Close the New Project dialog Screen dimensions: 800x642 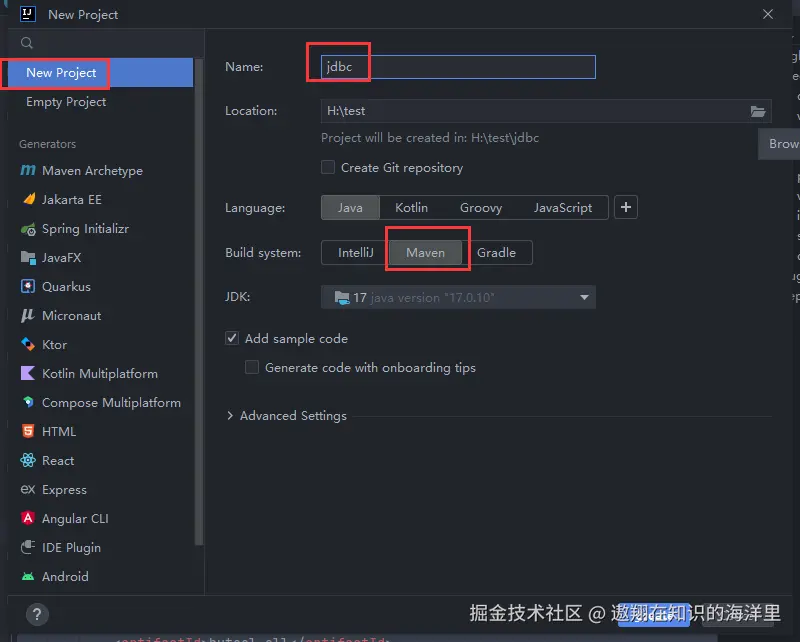(768, 14)
